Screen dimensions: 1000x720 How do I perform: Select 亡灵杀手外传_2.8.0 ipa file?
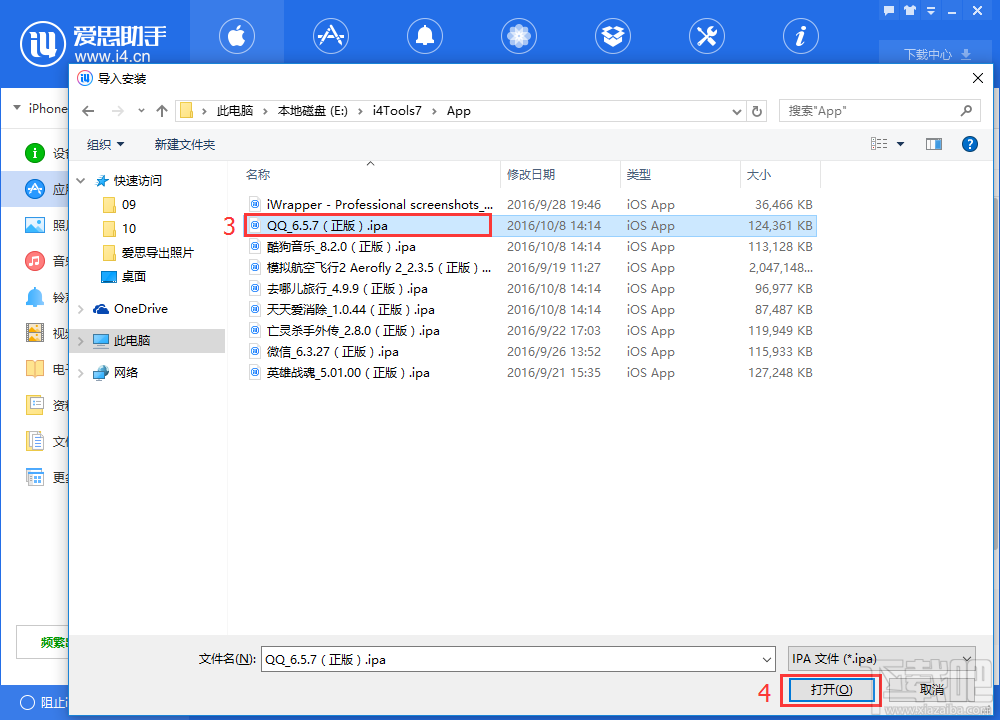[530, 331]
